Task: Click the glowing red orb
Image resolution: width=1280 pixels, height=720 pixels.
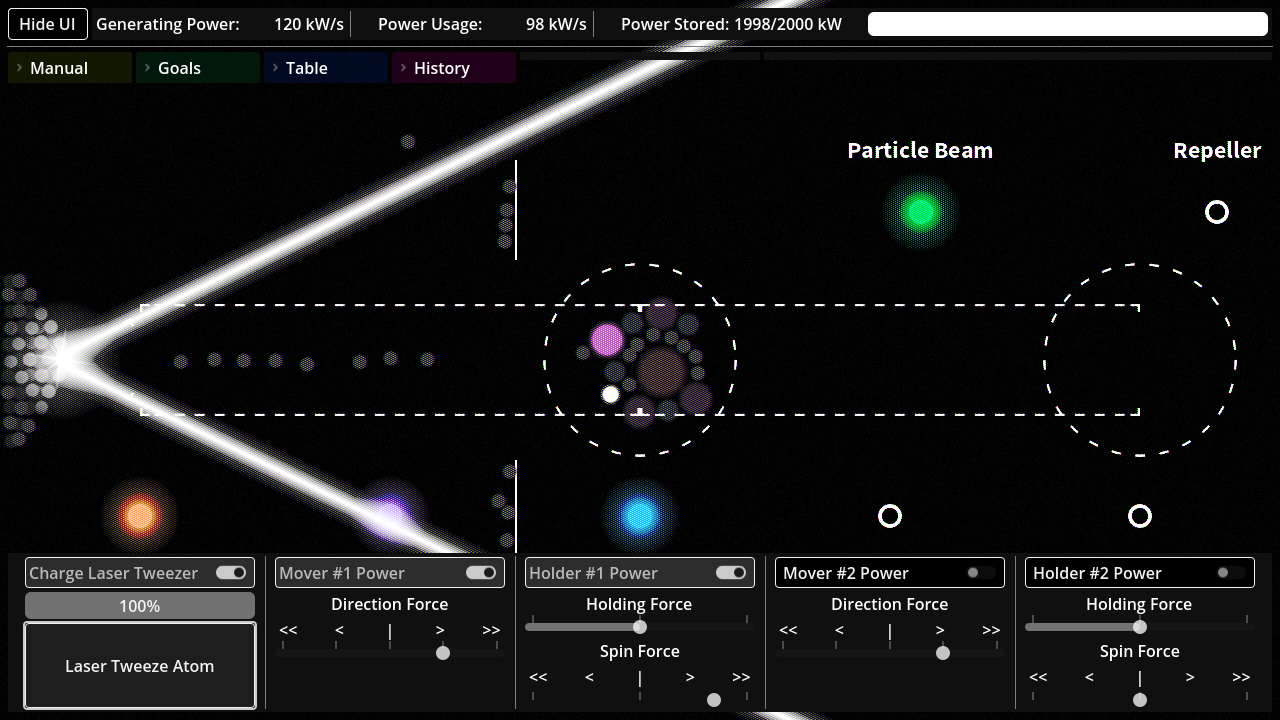Action: tap(140, 516)
